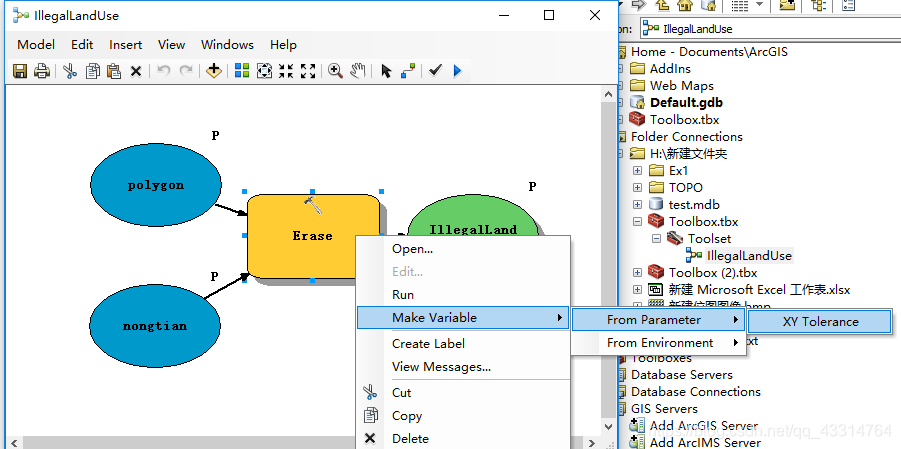The height and width of the screenshot is (449, 901).
Task: Choose the Select arrow tool
Action: point(386,71)
